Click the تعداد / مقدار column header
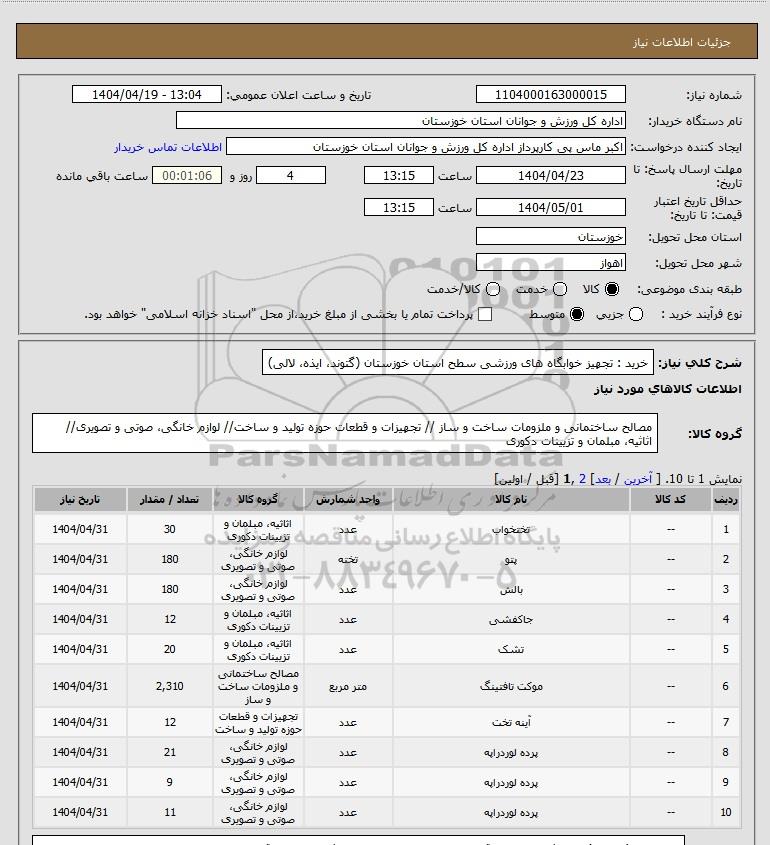 (x=170, y=500)
